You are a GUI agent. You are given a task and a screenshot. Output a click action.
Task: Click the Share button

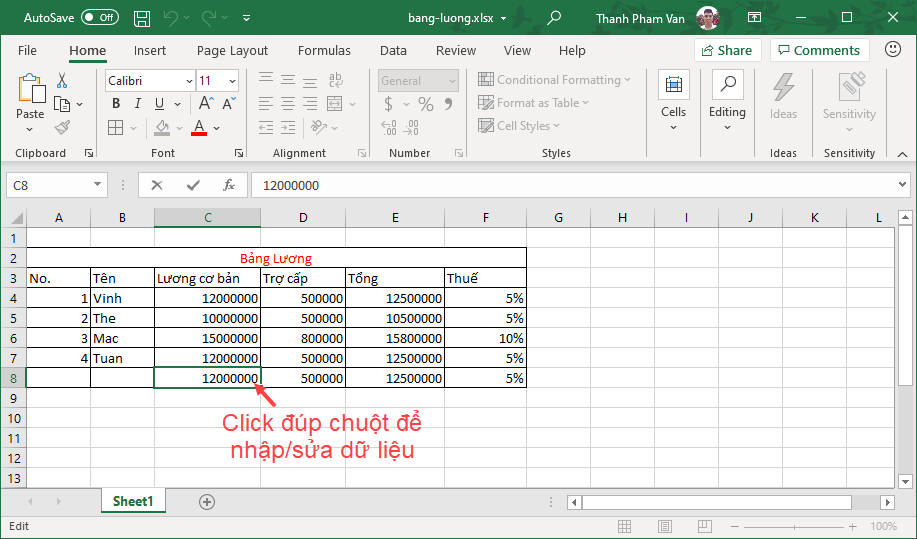[728, 50]
